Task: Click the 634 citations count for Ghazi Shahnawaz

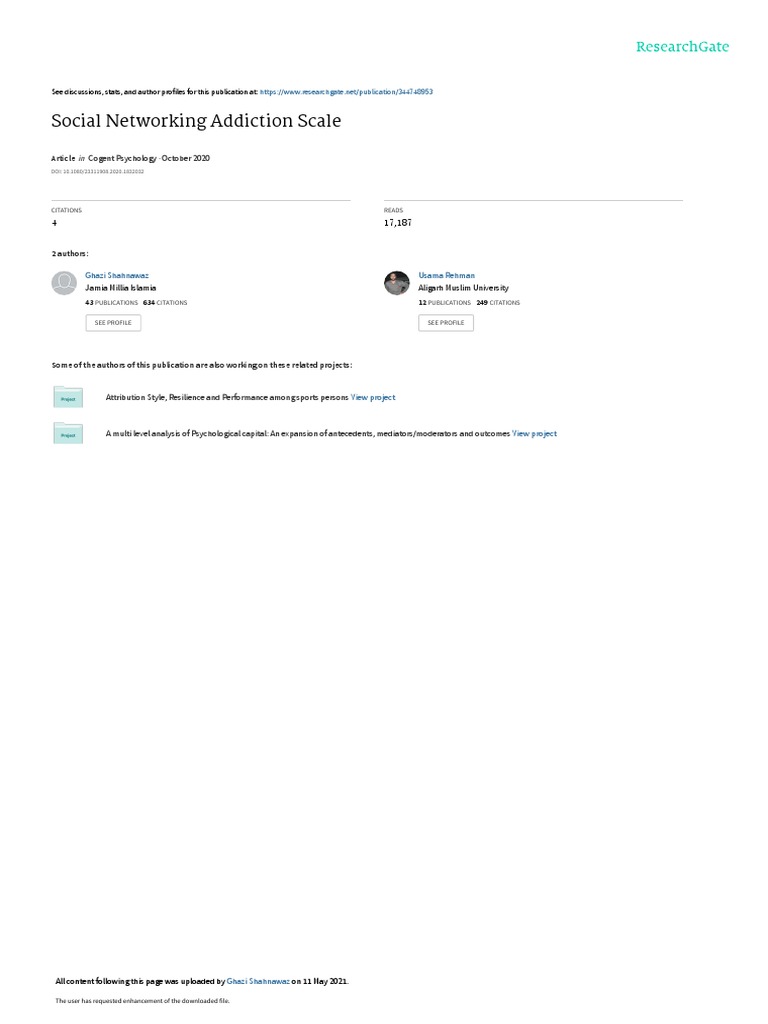Action: tap(165, 303)
